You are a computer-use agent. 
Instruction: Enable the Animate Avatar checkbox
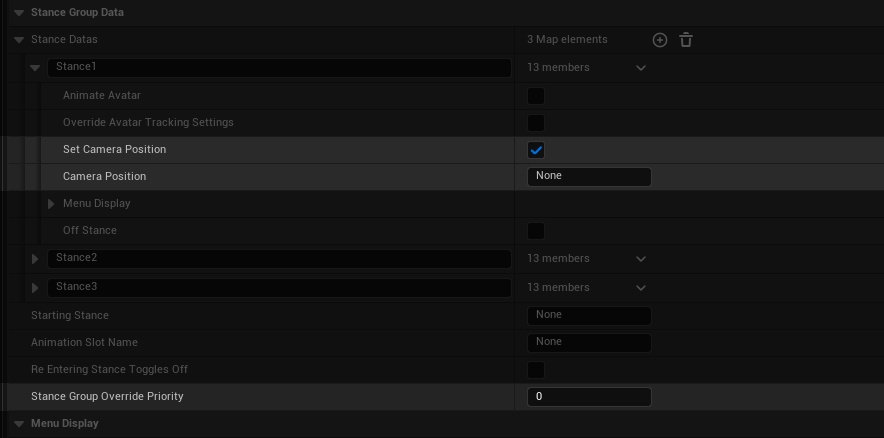(536, 96)
